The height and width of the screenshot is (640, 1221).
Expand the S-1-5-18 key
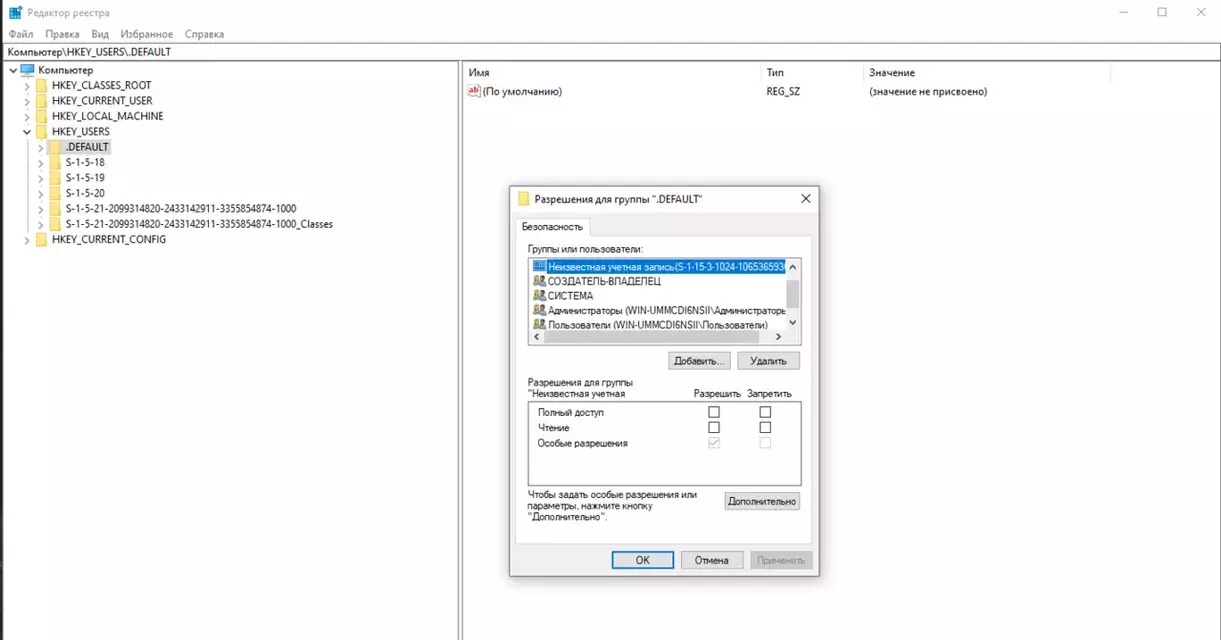(x=41, y=163)
